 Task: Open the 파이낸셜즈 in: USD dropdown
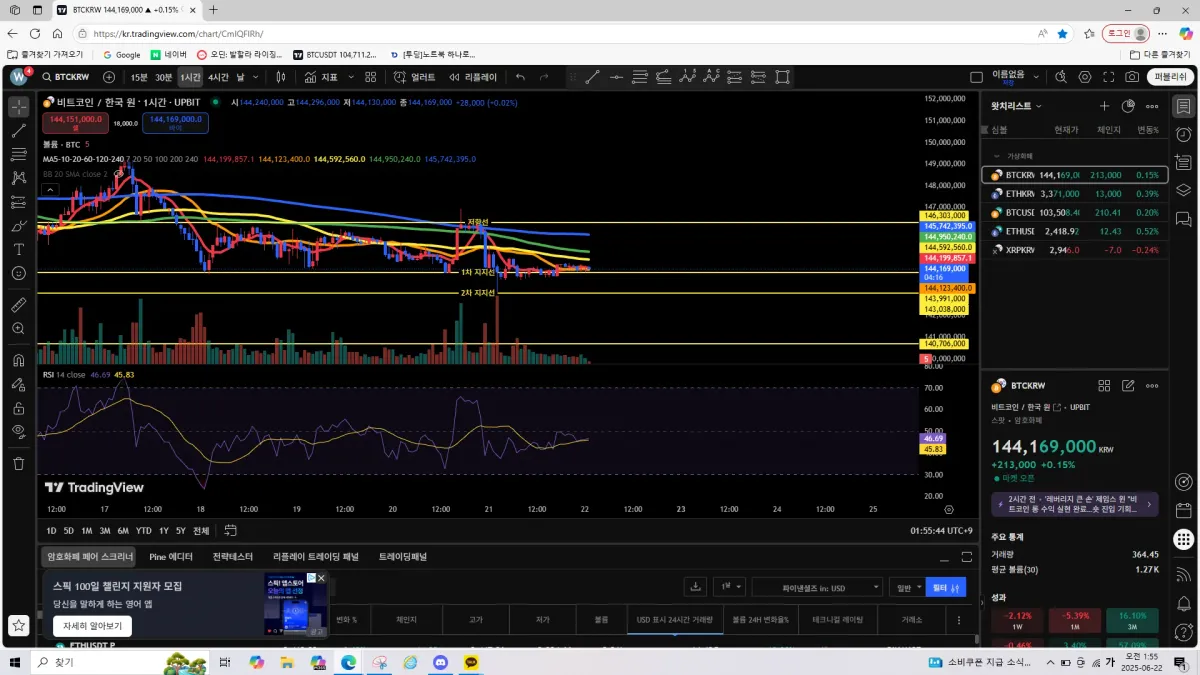817,587
